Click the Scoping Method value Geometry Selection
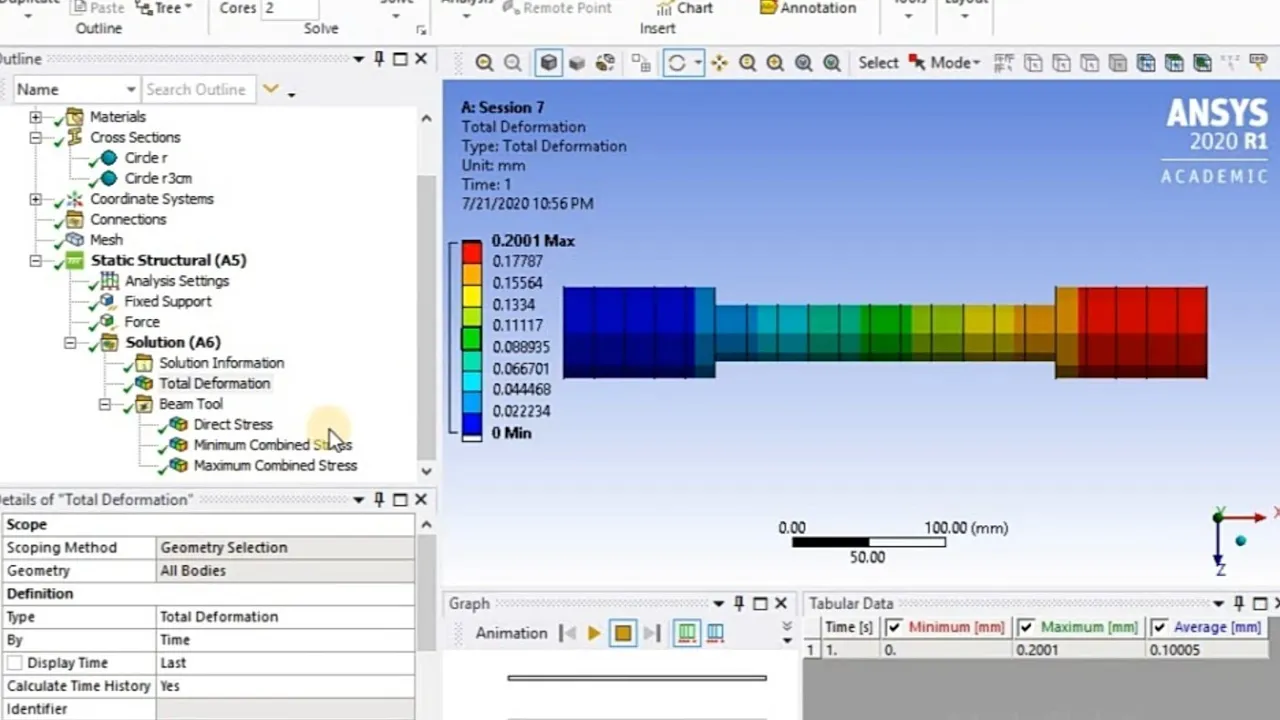 tap(285, 548)
